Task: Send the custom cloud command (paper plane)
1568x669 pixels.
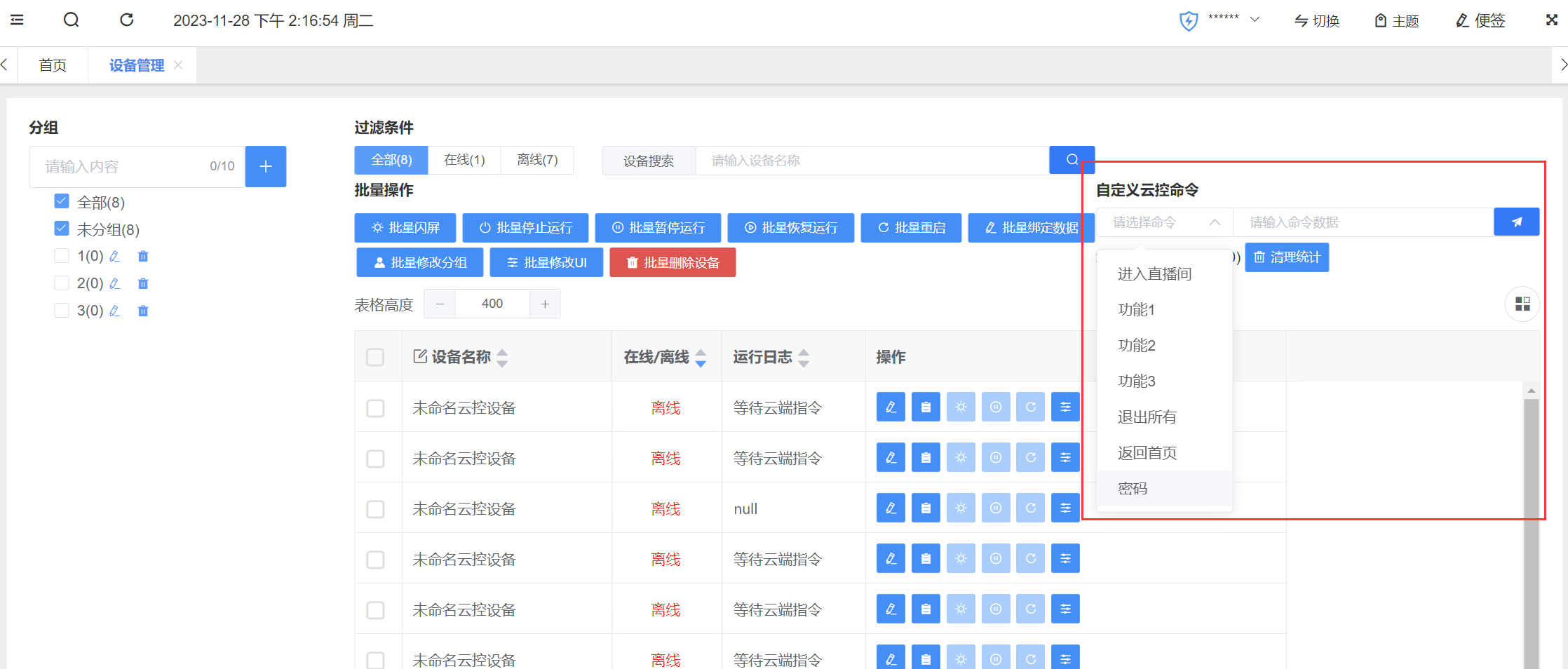Action: click(x=1517, y=222)
